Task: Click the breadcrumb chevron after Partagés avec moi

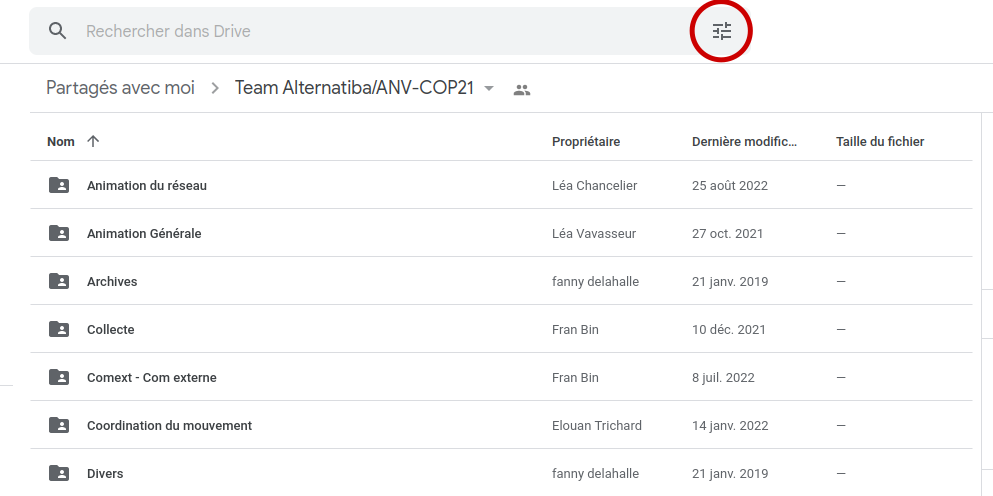Action: 215,88
